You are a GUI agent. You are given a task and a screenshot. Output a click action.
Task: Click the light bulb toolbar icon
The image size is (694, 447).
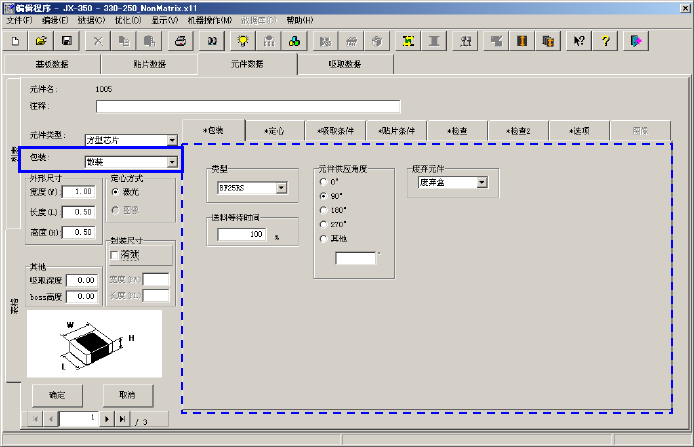click(242, 41)
